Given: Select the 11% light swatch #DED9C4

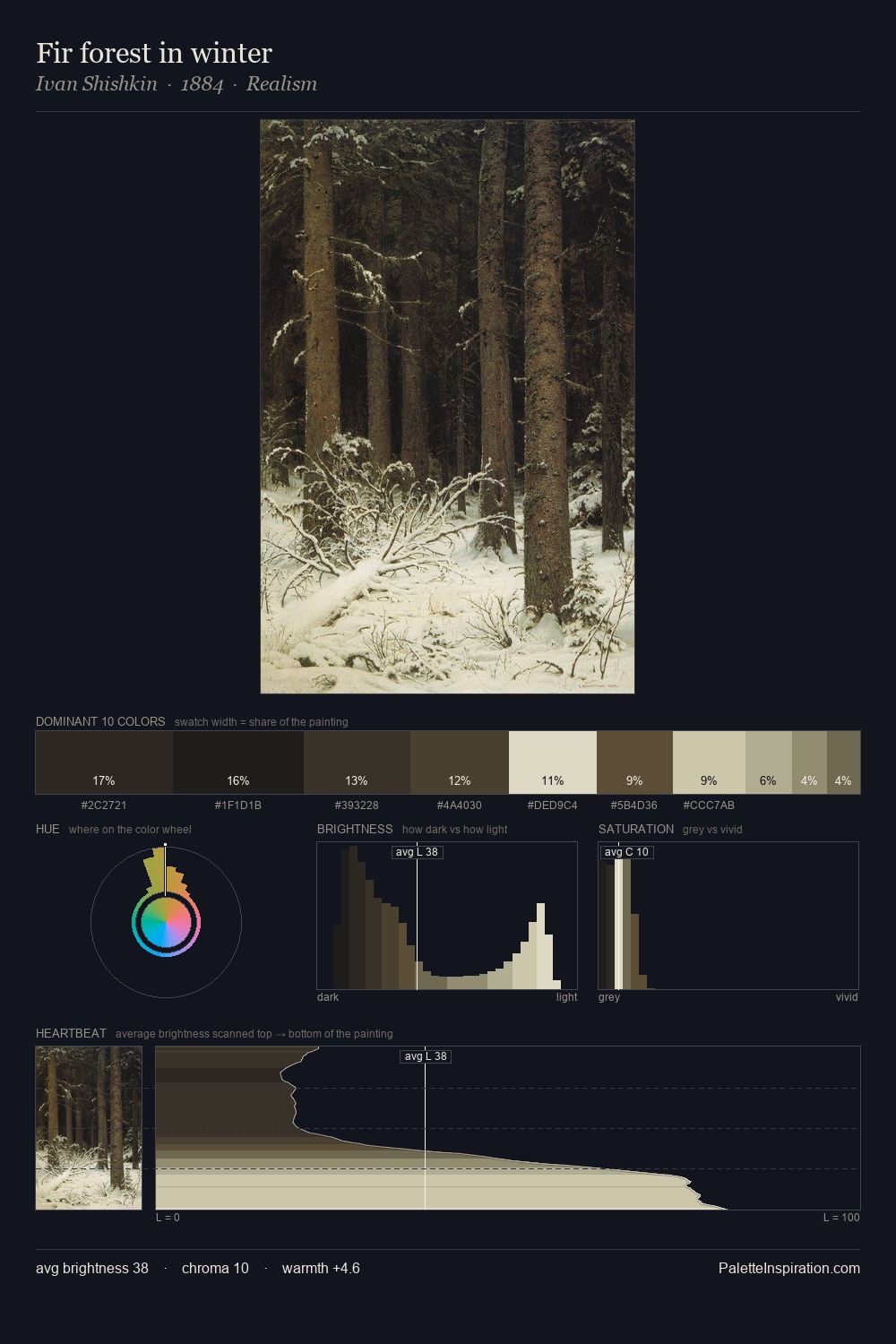Looking at the screenshot, I should point(553,762).
